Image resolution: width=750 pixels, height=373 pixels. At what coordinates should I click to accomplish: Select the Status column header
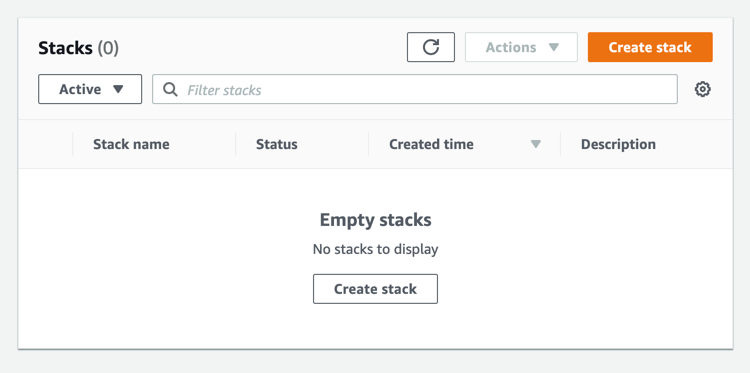276,144
